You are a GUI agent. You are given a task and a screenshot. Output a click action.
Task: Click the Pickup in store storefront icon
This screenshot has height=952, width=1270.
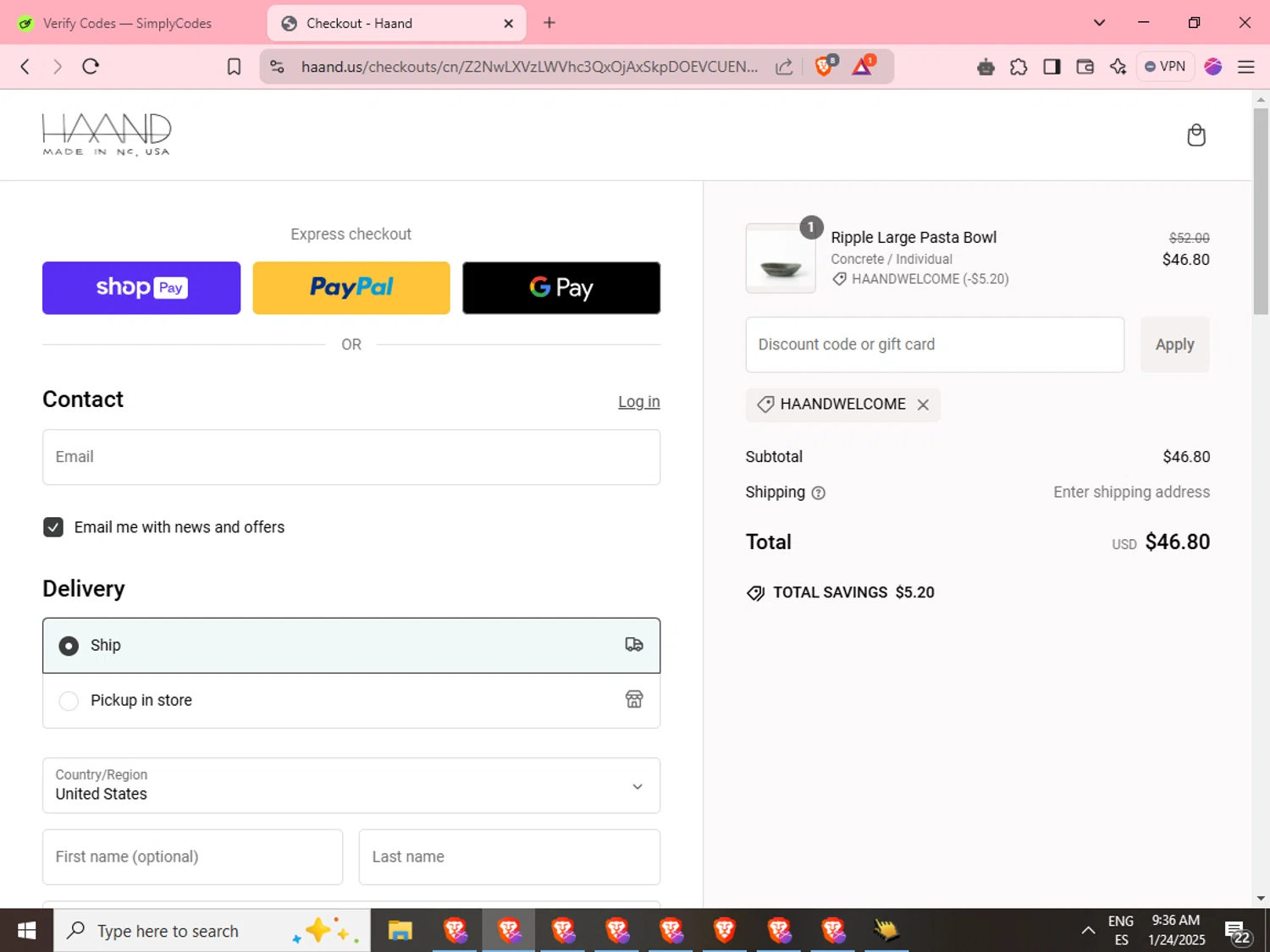click(633, 699)
